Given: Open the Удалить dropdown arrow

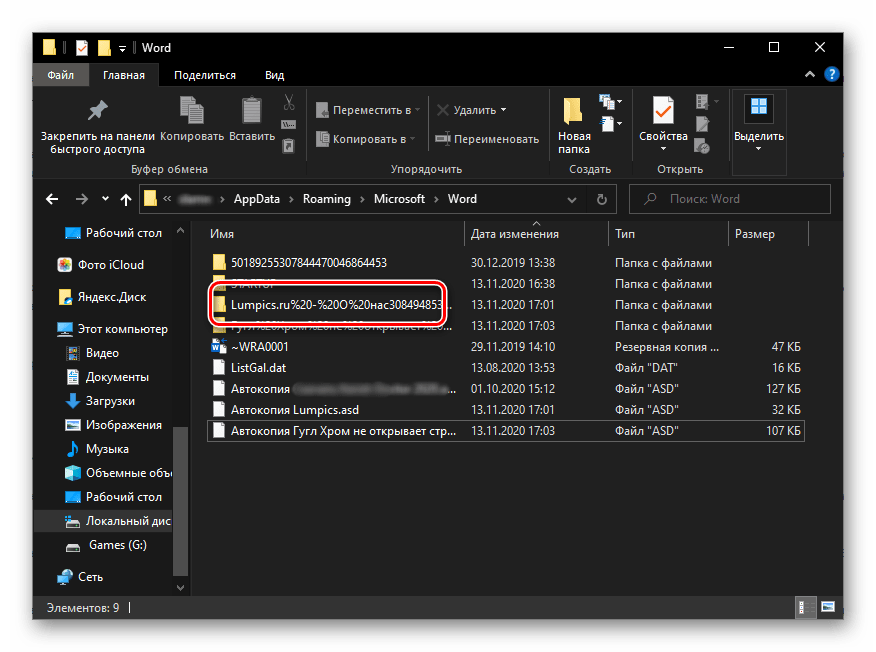Looking at the screenshot, I should 503,110.
